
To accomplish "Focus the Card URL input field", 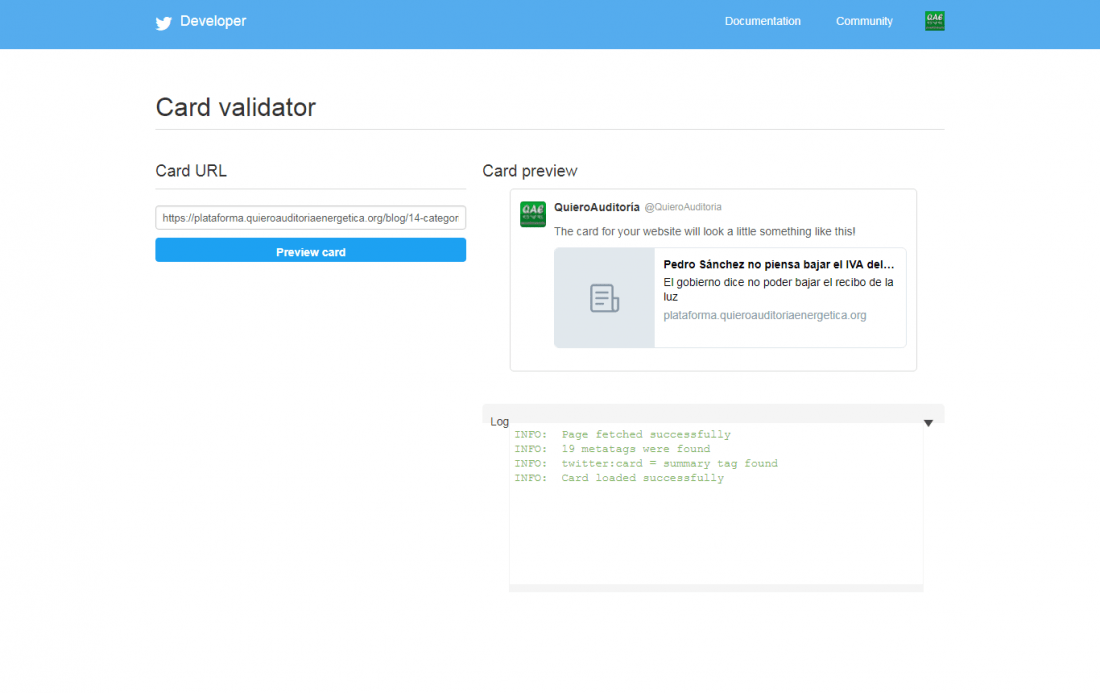I will point(311,218).
